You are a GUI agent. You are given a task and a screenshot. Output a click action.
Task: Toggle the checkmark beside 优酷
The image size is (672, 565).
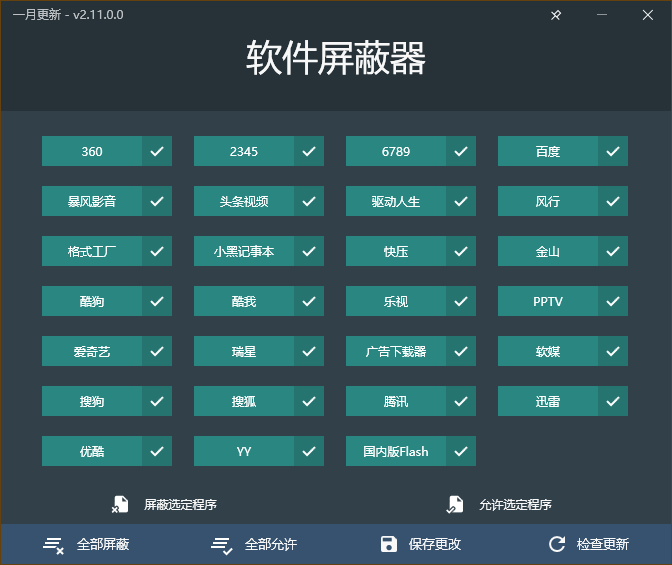pos(157,451)
